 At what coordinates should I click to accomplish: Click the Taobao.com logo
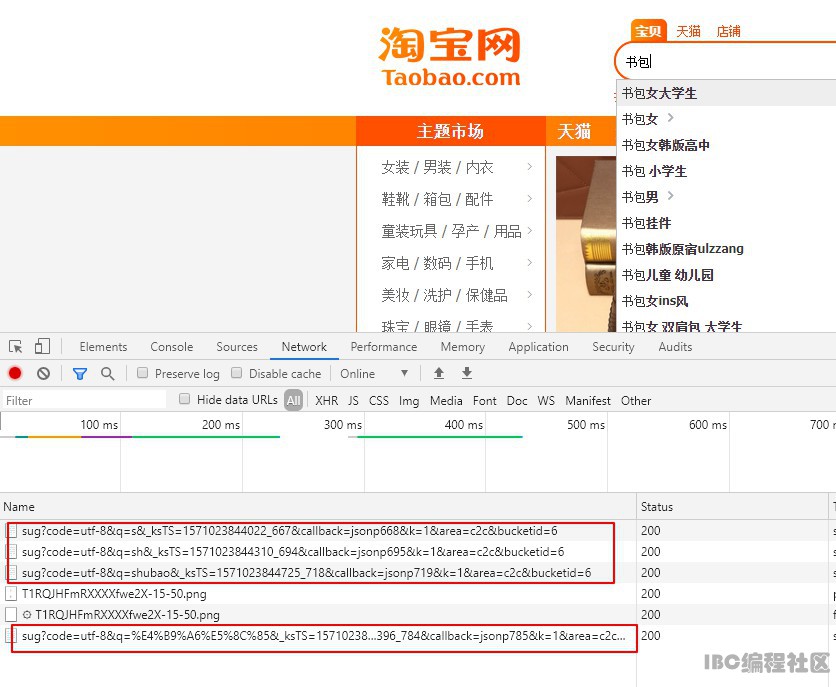point(450,56)
